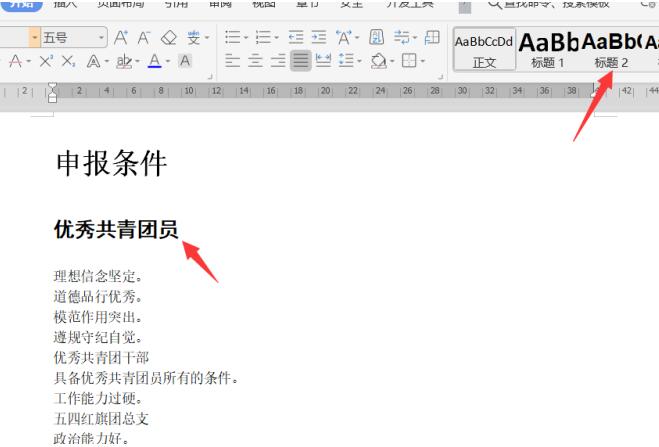Screen dimensions: 659x447
Task: Open the 页面布局 tab
Action: (x=121, y=4)
